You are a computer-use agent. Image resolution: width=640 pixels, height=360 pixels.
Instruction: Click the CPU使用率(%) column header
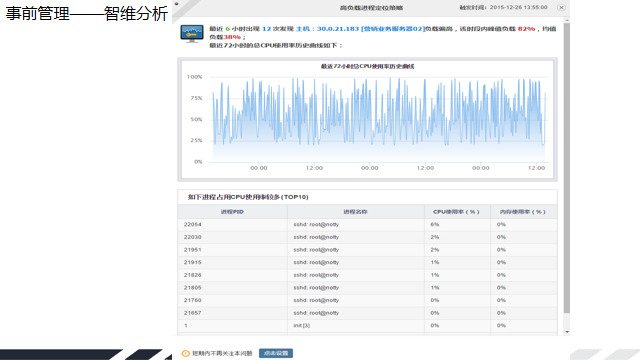point(456,212)
